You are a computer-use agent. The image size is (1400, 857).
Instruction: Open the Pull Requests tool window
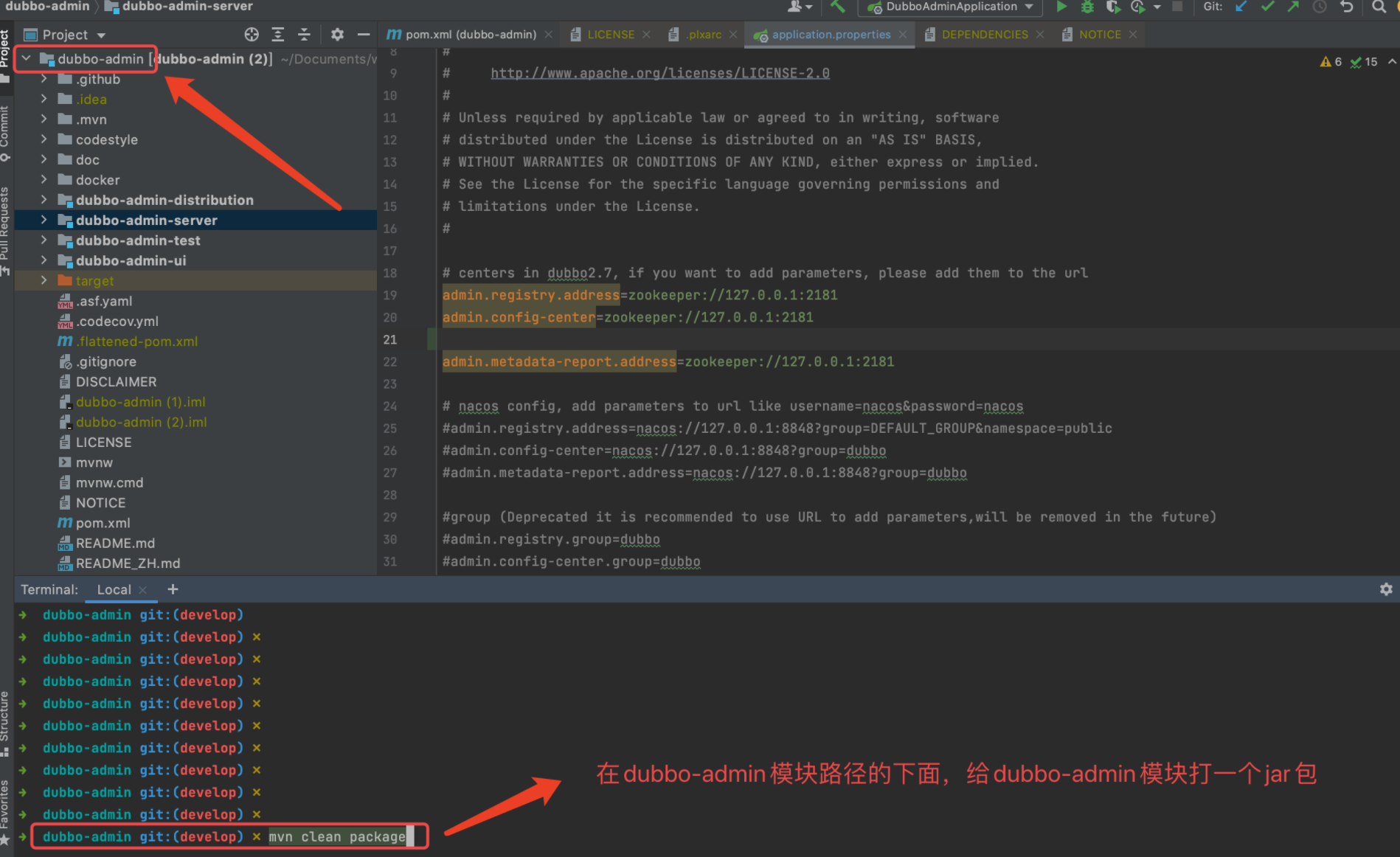tap(5, 230)
